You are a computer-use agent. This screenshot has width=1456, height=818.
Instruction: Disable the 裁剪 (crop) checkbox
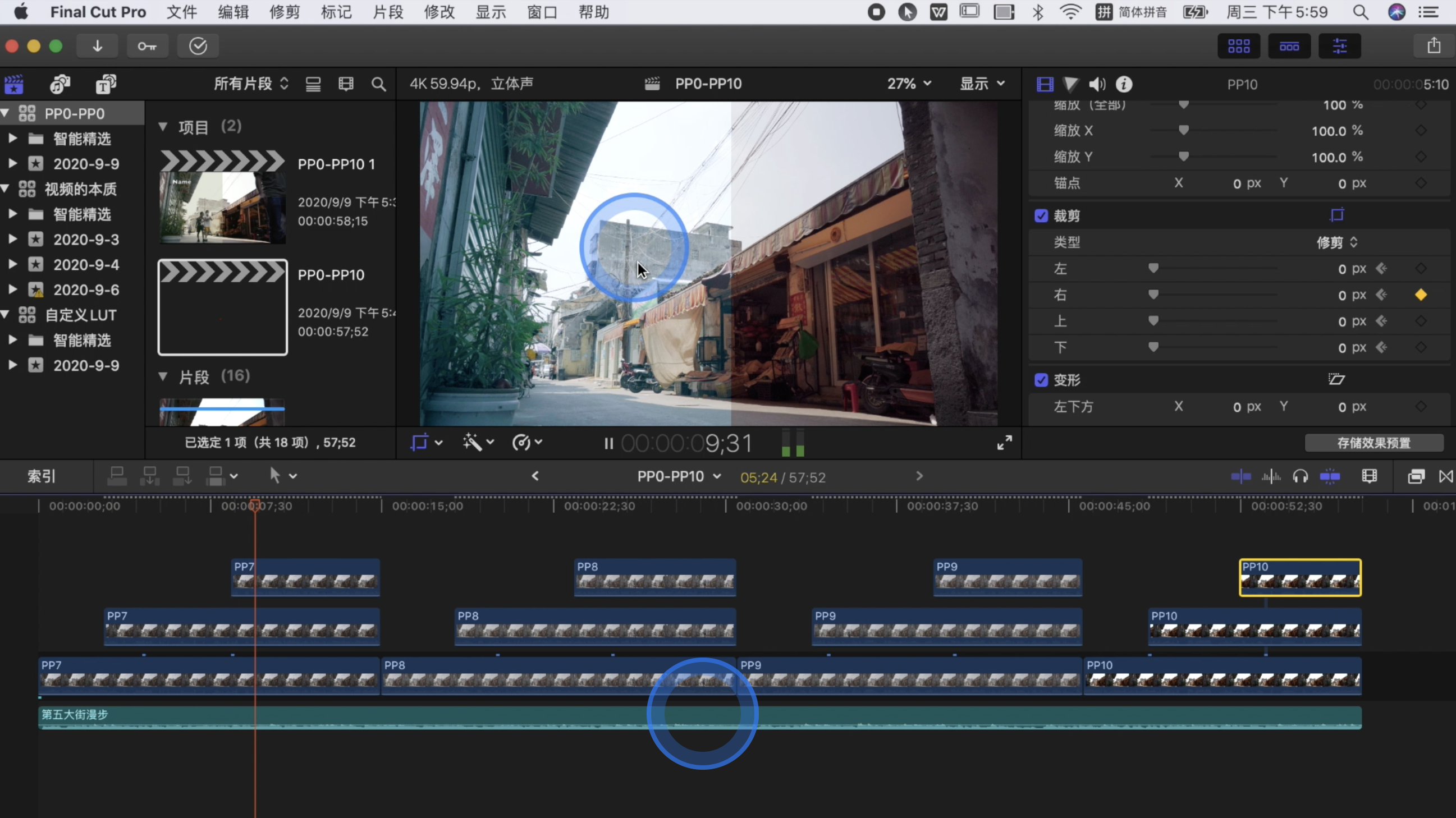coord(1042,215)
